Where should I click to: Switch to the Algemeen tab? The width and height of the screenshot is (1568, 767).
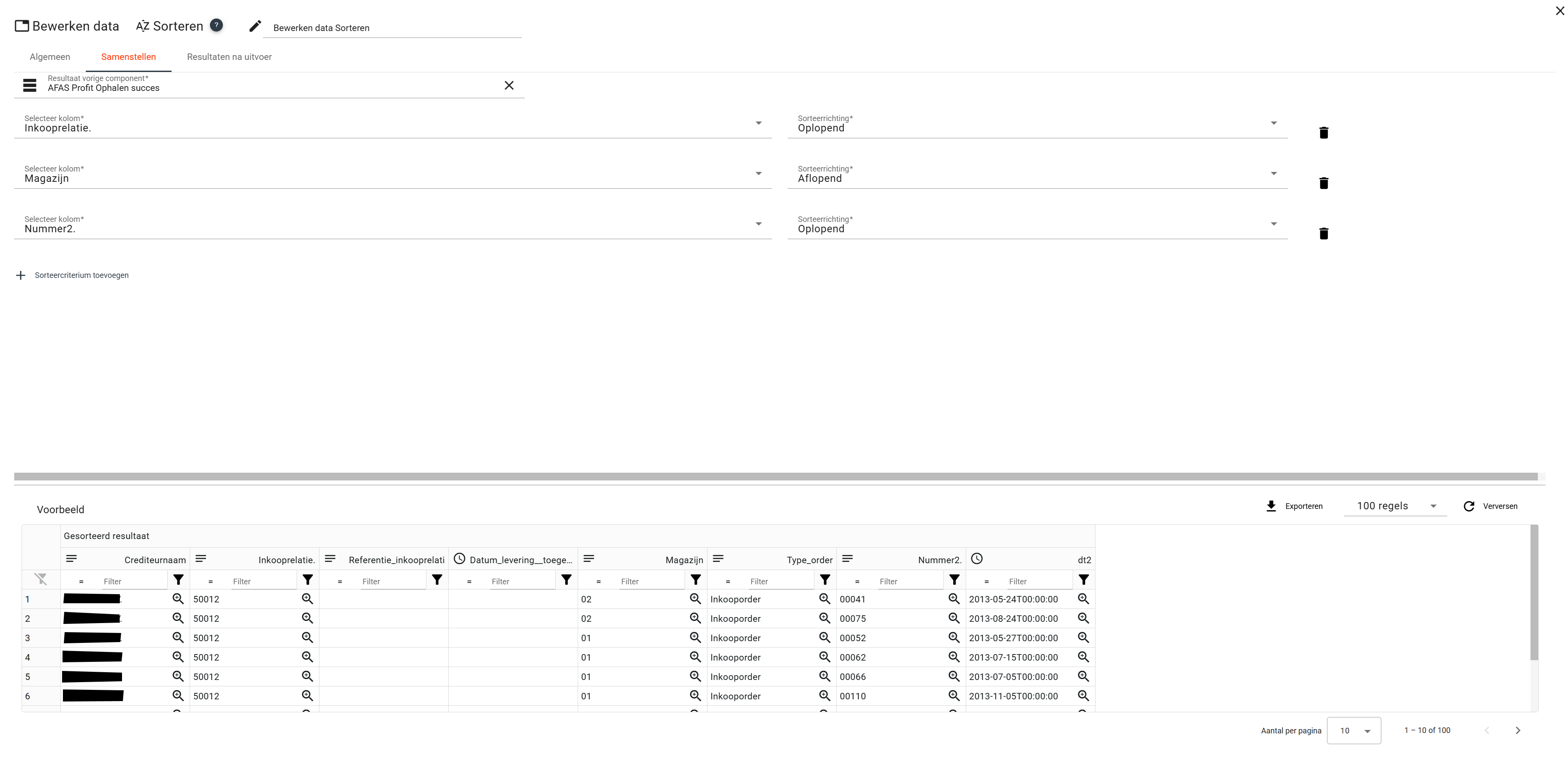(50, 56)
